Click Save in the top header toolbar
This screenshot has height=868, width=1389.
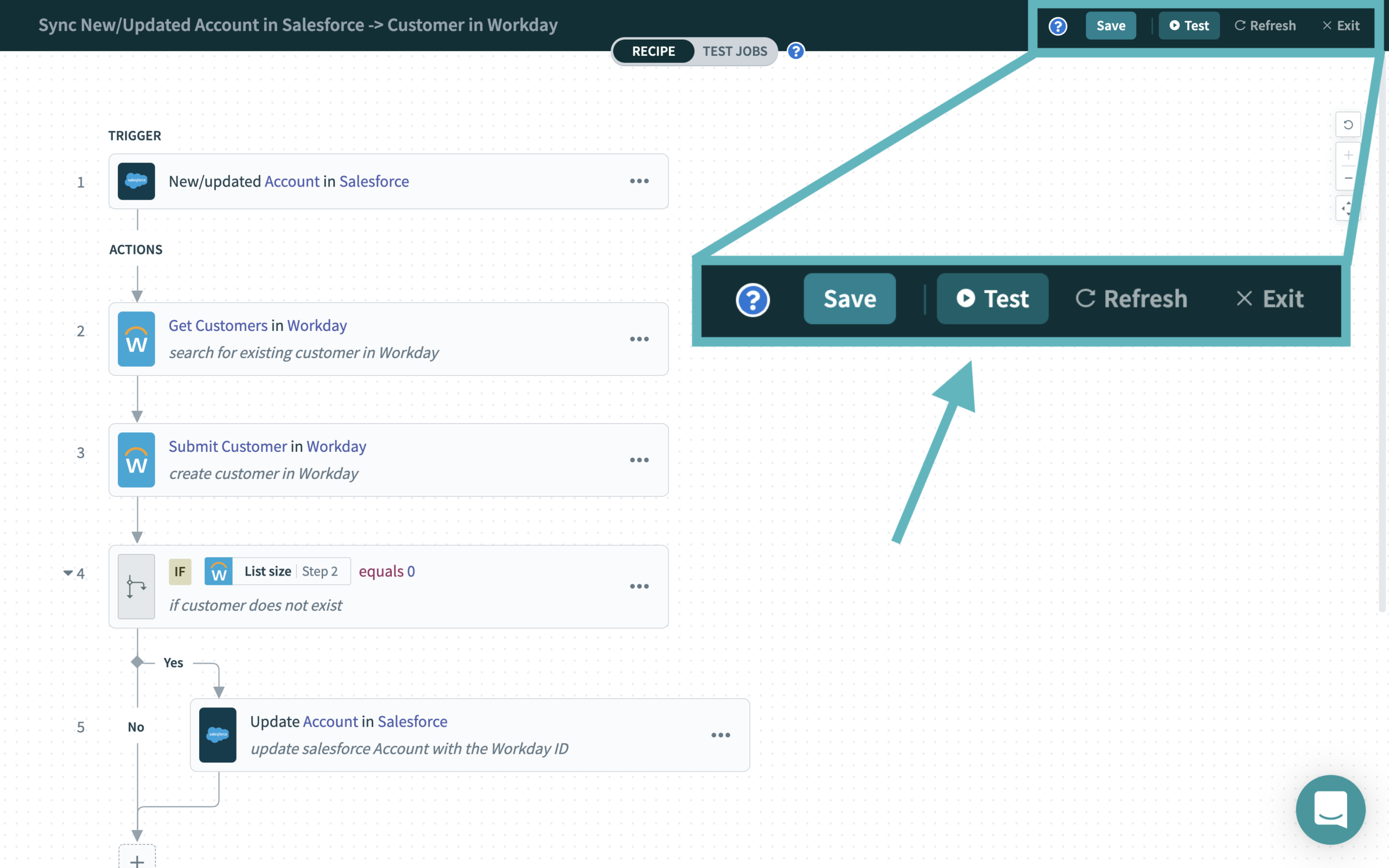(x=1110, y=26)
